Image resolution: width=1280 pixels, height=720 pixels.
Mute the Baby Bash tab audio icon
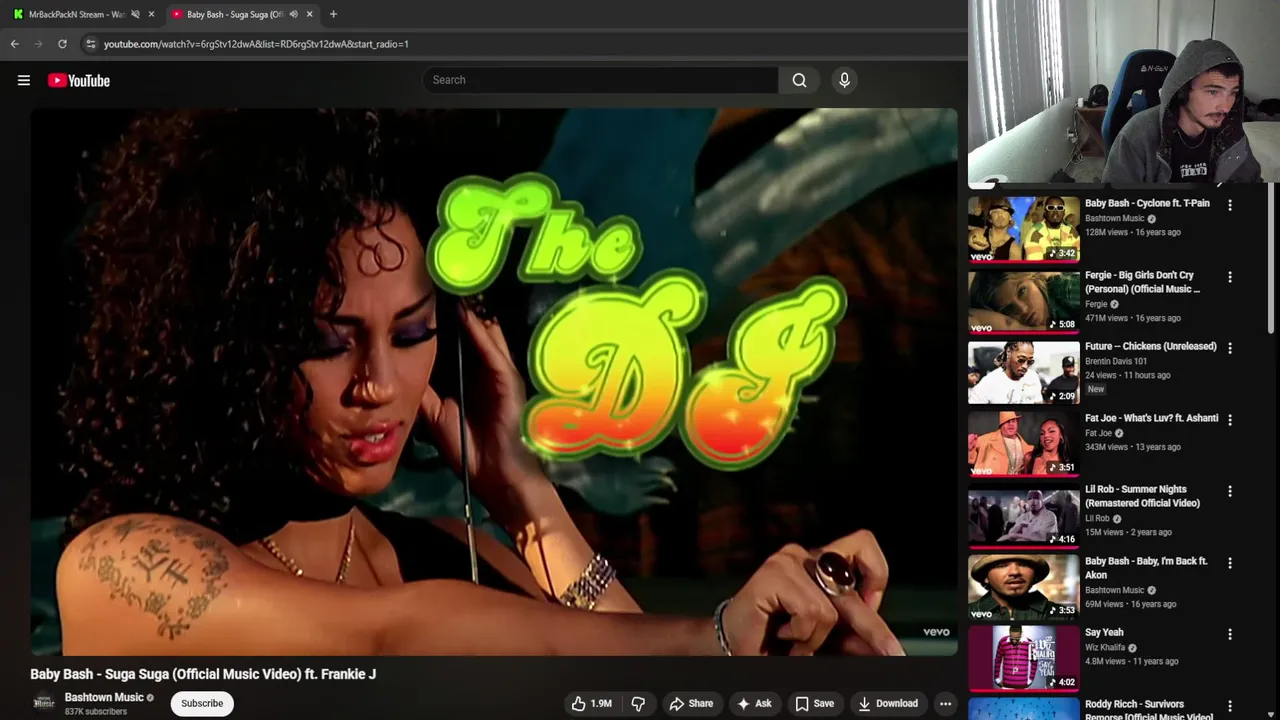click(293, 14)
